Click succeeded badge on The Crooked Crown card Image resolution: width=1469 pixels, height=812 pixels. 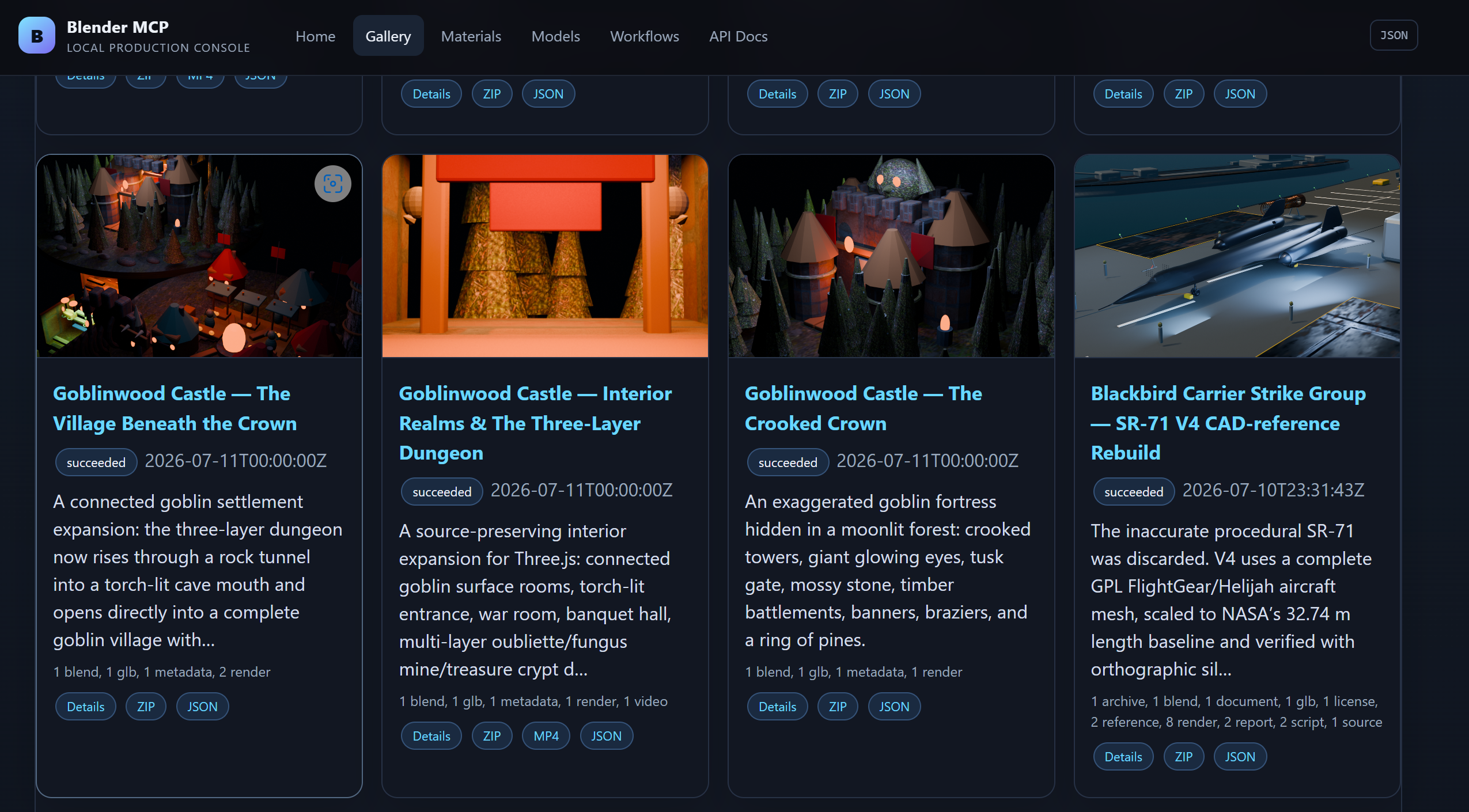788,462
